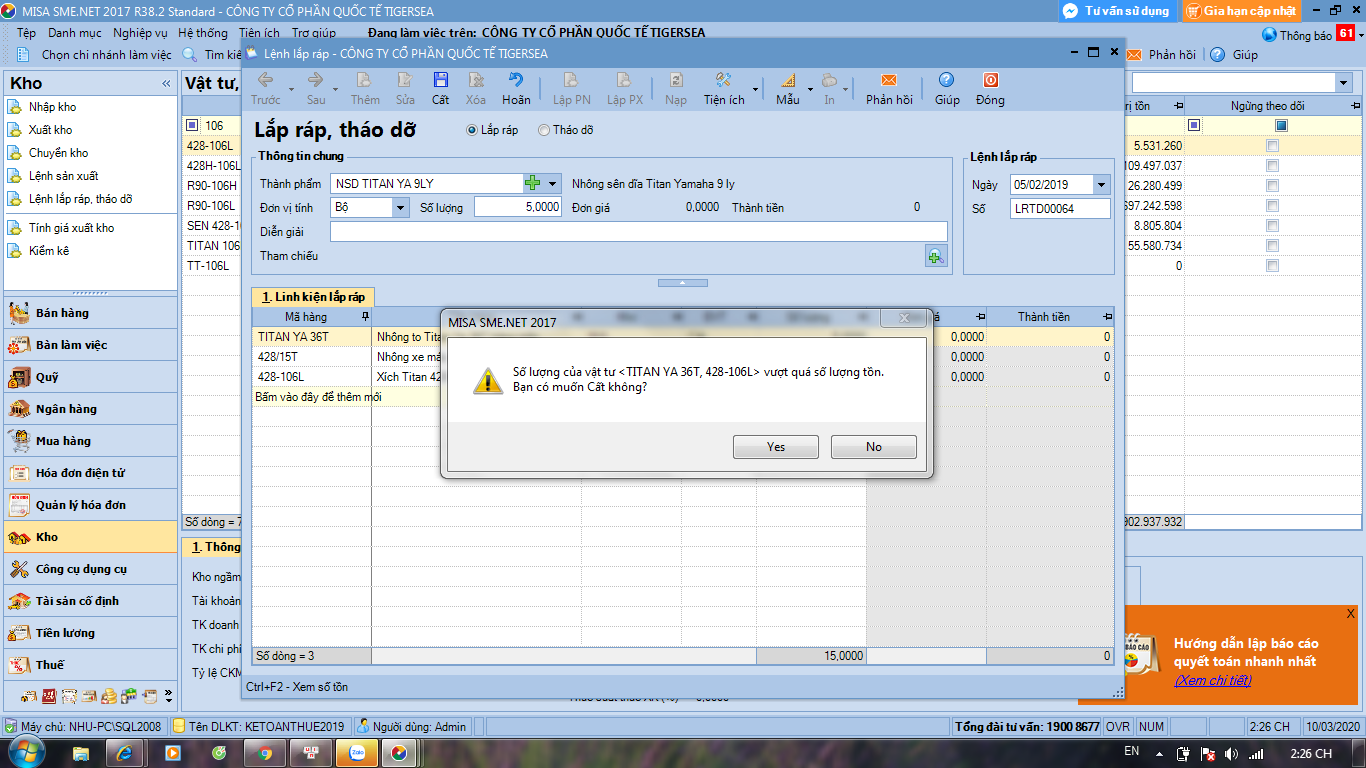Image resolution: width=1366 pixels, height=768 pixels.
Task: Click Yes in the warning dialog
Action: point(775,447)
